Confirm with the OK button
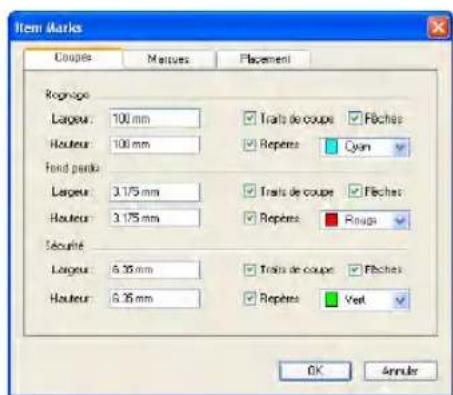Screen dimensions: 453x395 pos(315,371)
